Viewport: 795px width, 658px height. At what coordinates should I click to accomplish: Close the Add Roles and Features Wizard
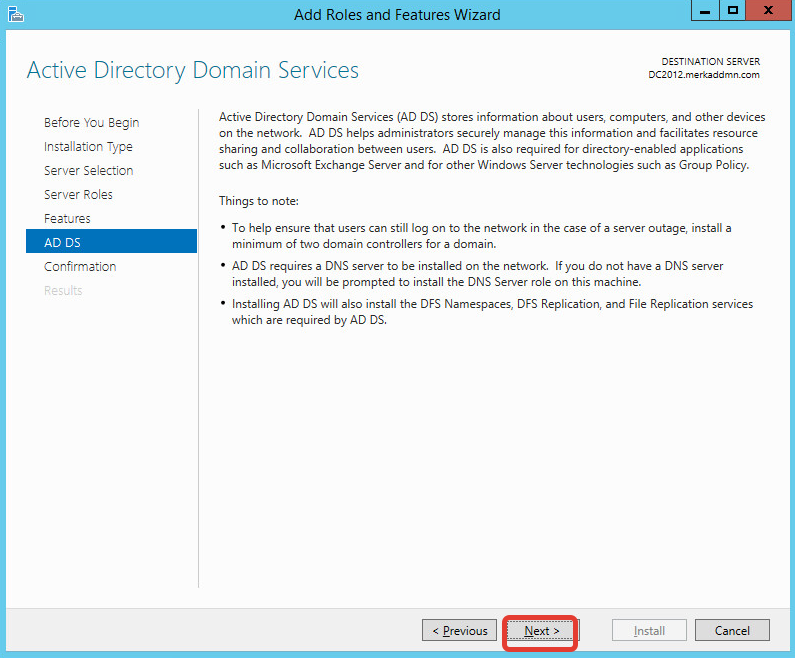[768, 11]
